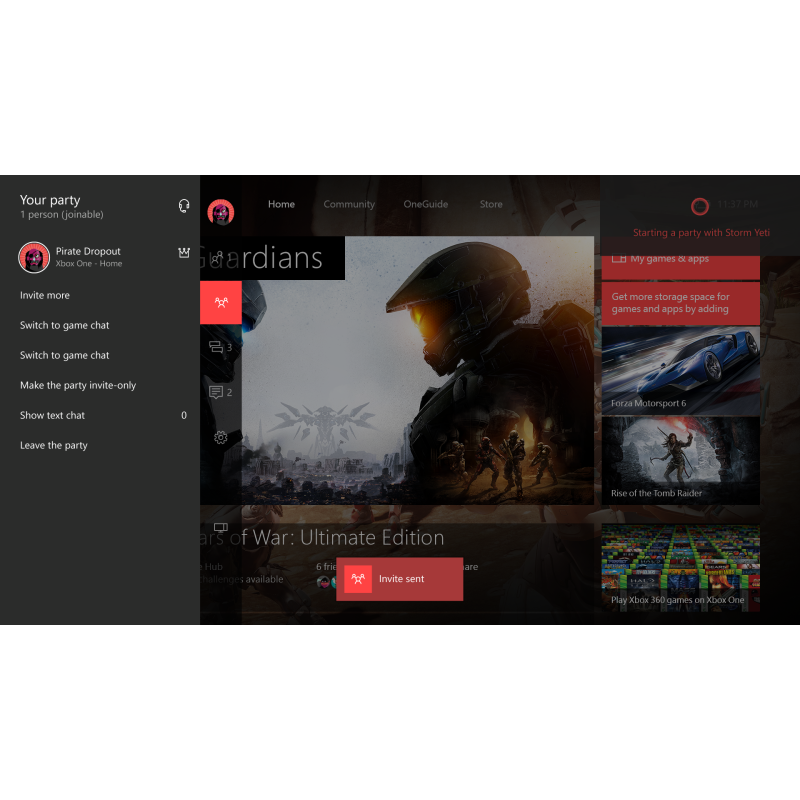This screenshot has height=800, width=800.
Task: Click the Invite sent notification
Action: point(400,579)
